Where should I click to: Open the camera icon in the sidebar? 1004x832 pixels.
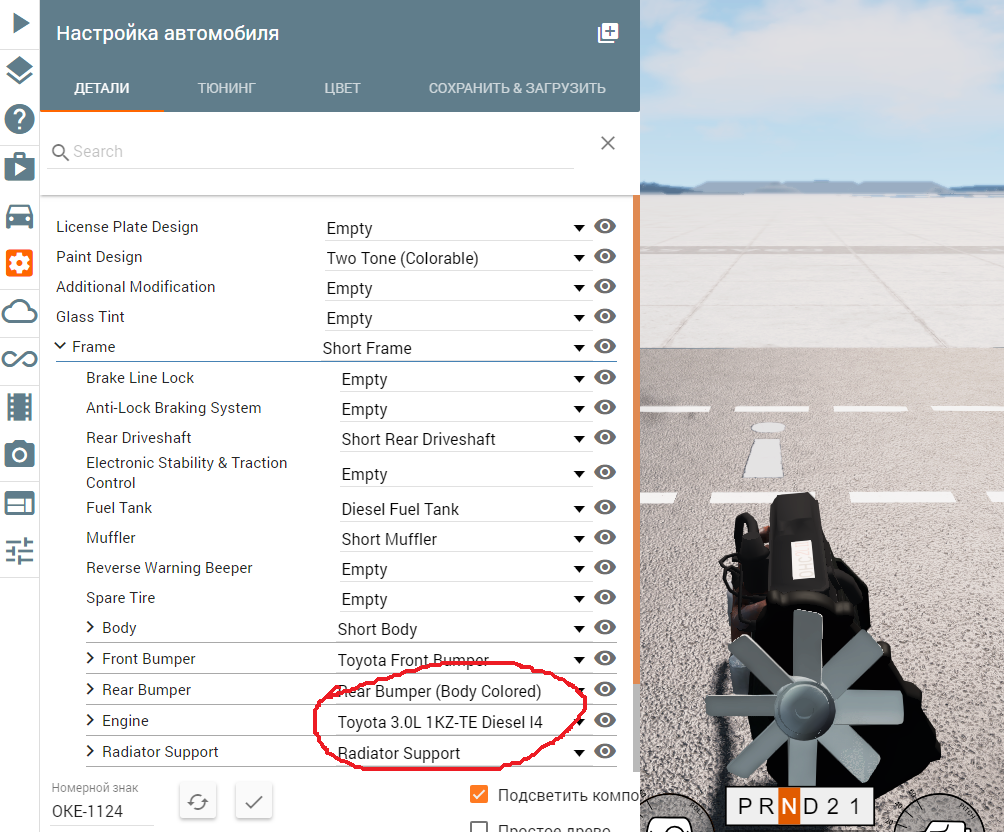20,454
